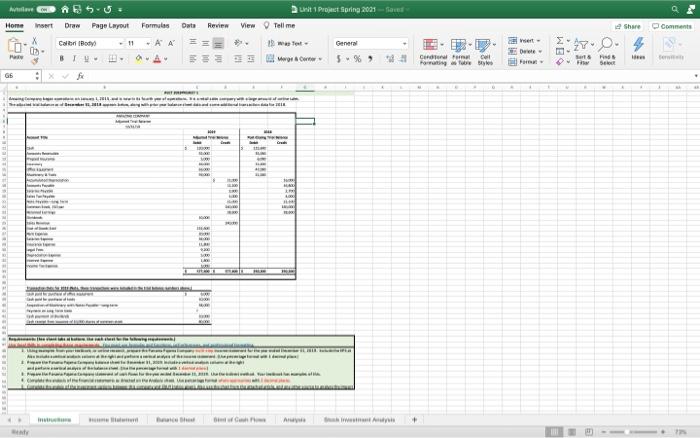The height and width of the screenshot is (438, 700).
Task: Toggle Italic formatting
Action: pyautogui.click(x=74, y=58)
